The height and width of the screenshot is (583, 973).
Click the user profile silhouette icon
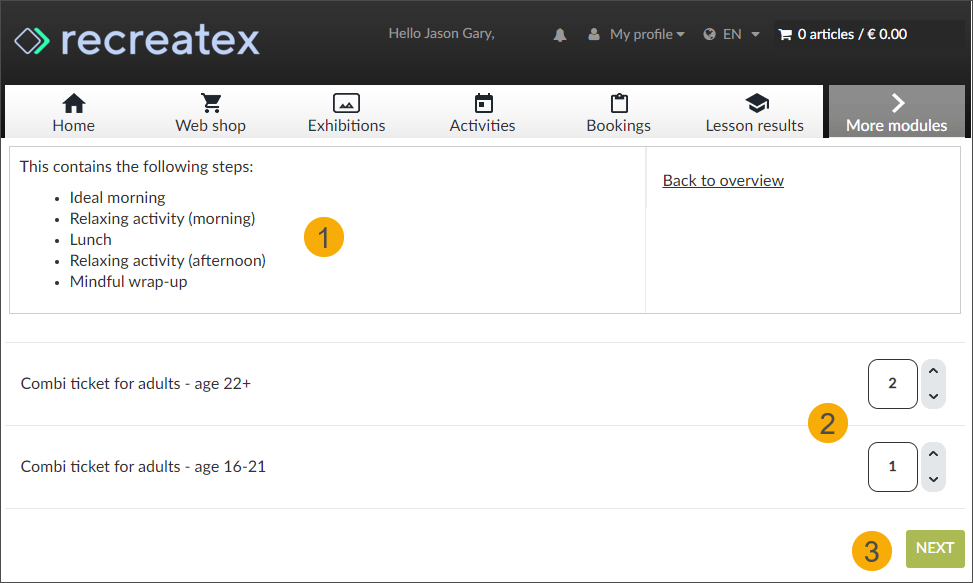[593, 33]
